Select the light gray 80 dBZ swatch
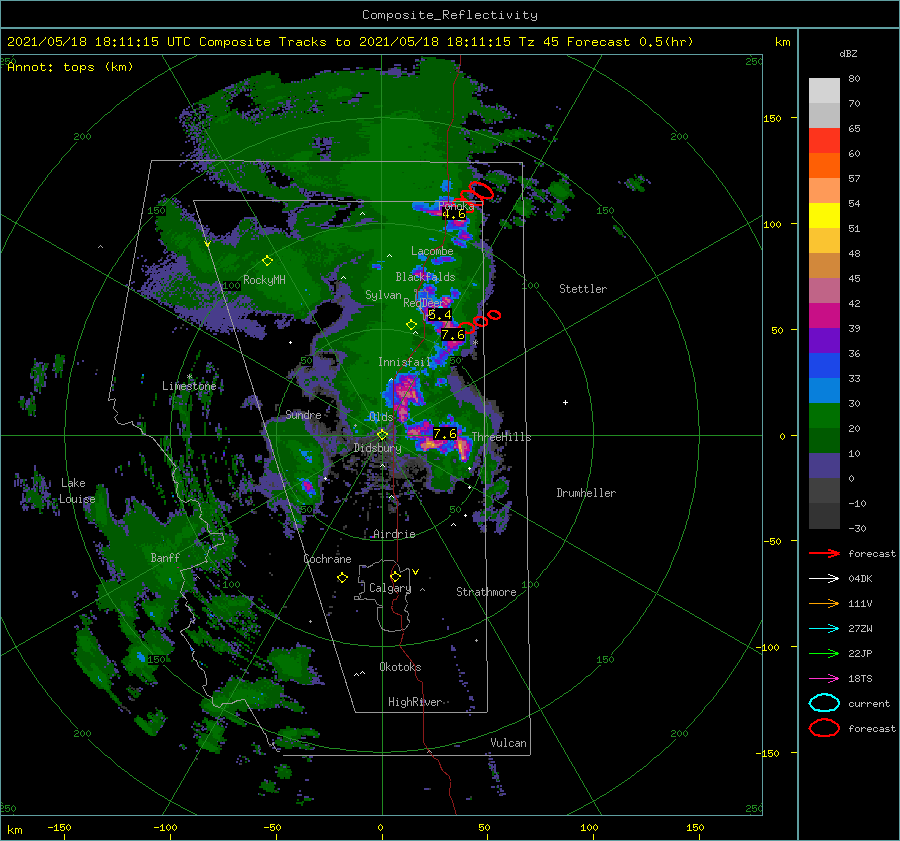900x841 pixels. click(x=824, y=91)
